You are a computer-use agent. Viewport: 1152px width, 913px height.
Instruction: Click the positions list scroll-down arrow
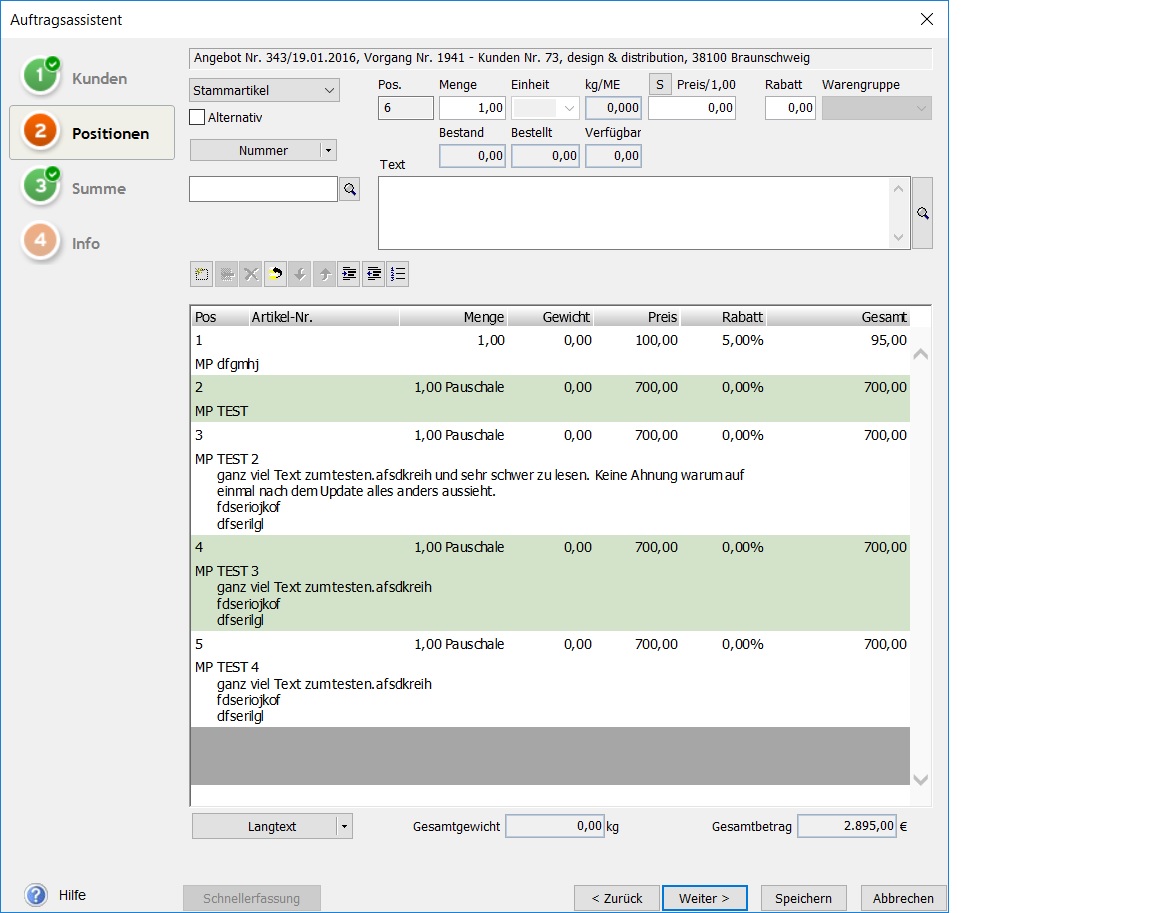tap(921, 780)
